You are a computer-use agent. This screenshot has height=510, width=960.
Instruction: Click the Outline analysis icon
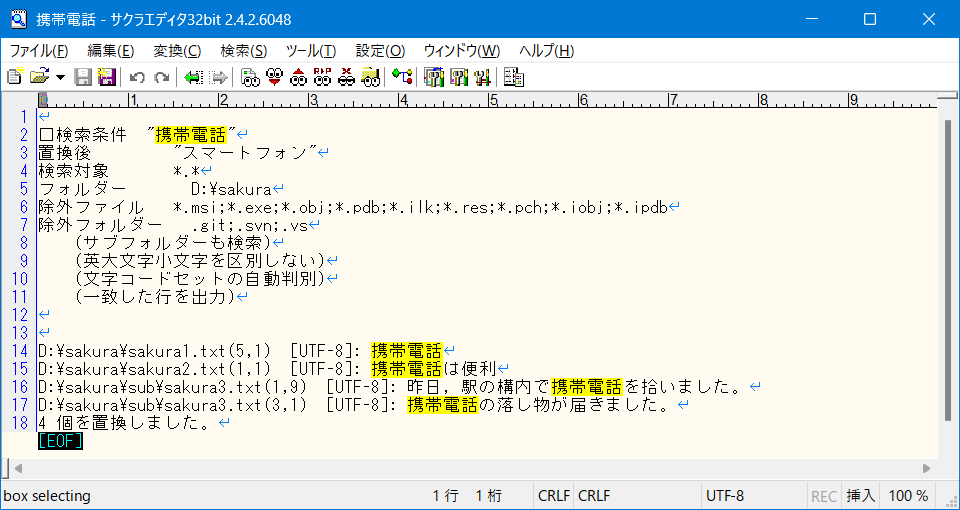point(402,77)
